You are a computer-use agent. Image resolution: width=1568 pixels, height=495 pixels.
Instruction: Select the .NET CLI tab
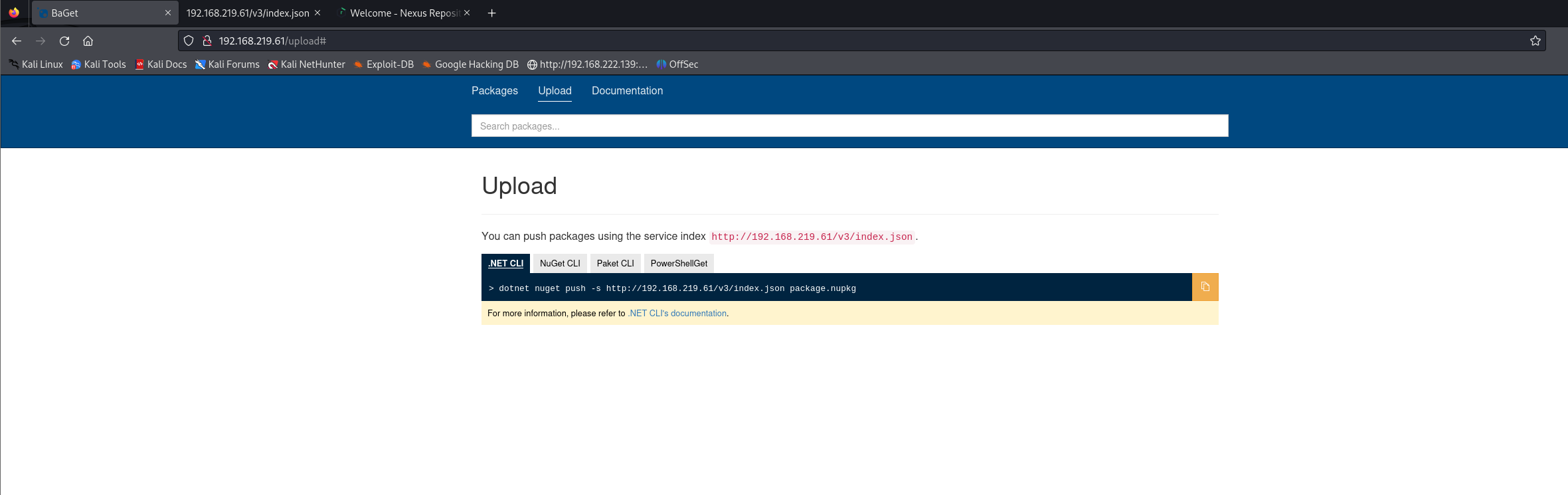505,263
